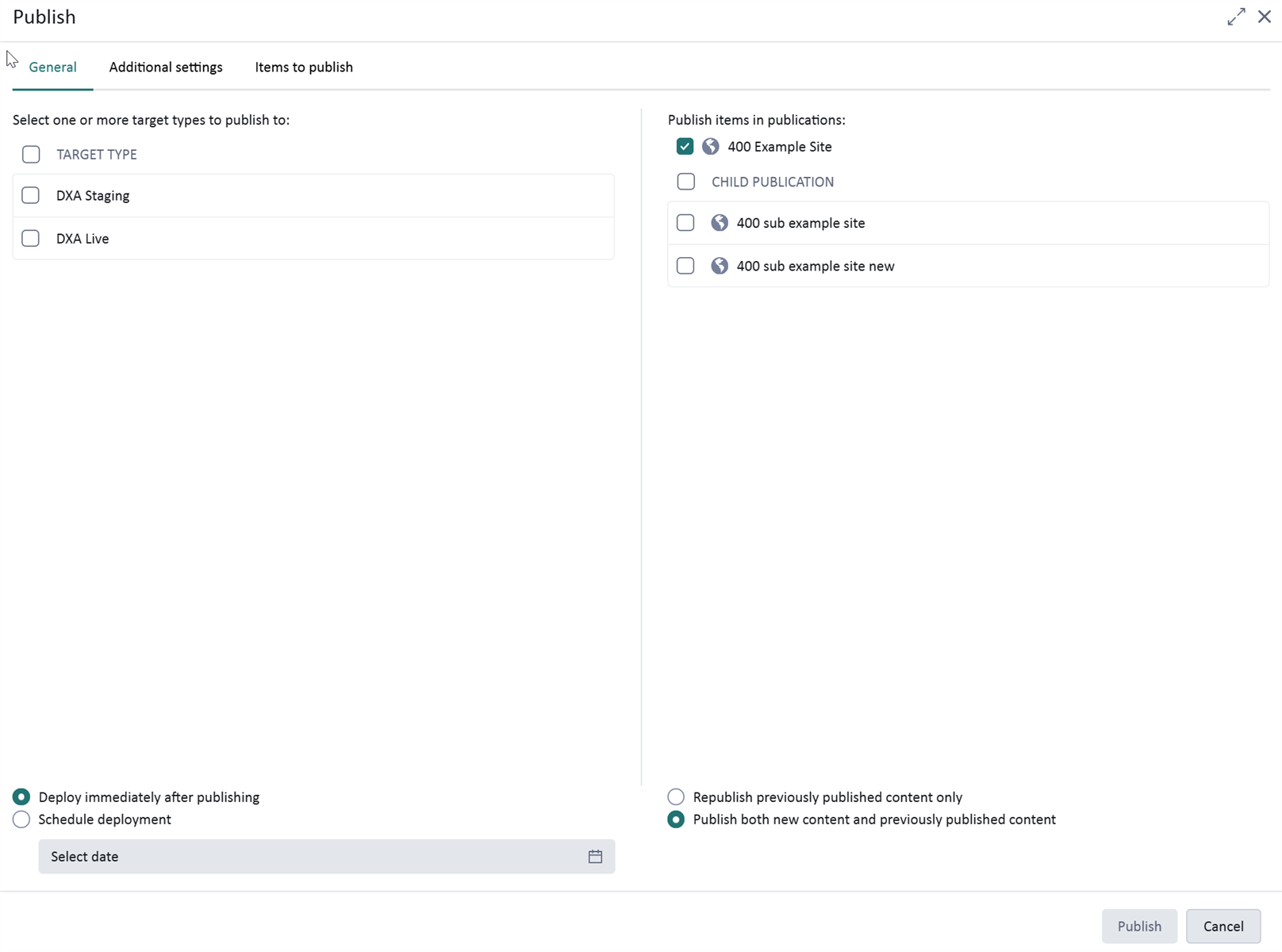Choose Schedule deployment radio option
Image resolution: width=1282 pixels, height=952 pixels.
tap(21, 820)
